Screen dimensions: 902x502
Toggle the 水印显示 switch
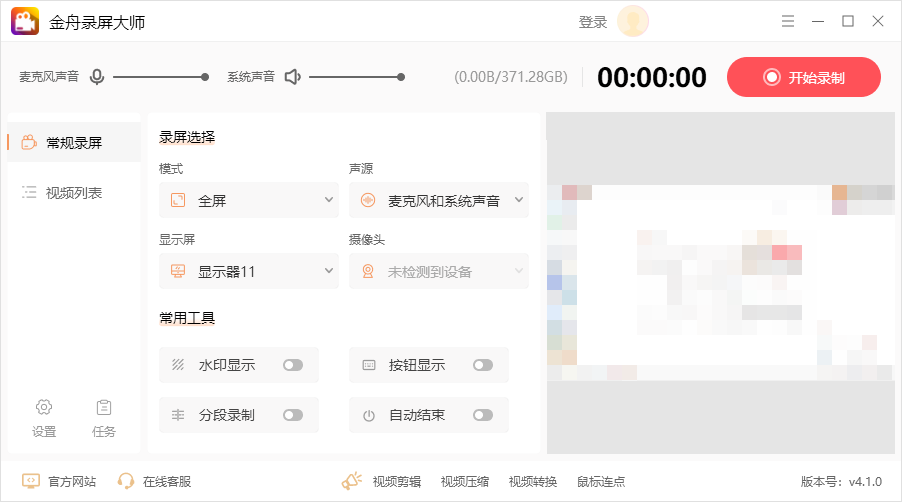click(293, 365)
